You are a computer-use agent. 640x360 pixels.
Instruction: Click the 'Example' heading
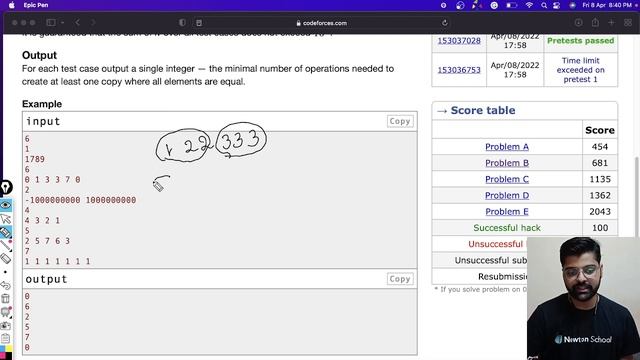click(x=42, y=104)
